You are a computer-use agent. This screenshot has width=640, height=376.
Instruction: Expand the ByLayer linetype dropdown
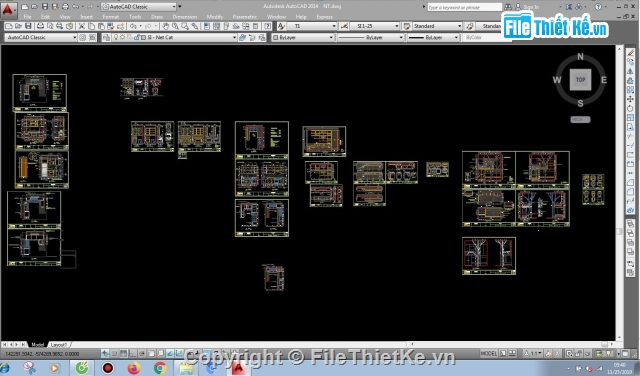click(x=371, y=37)
